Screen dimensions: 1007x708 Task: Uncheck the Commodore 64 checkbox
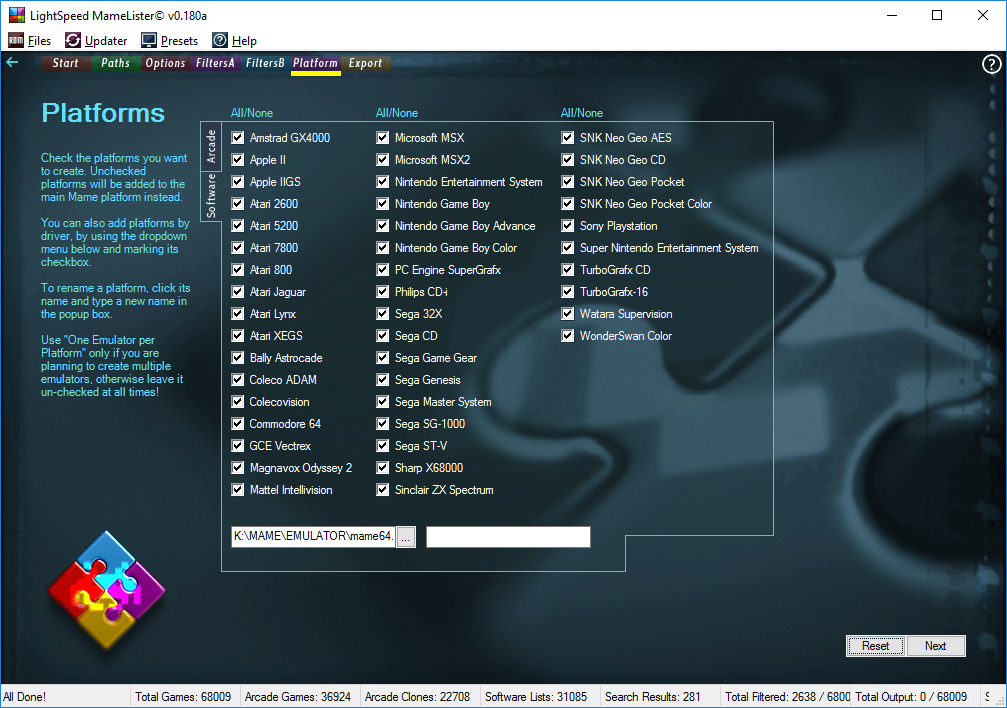(238, 423)
